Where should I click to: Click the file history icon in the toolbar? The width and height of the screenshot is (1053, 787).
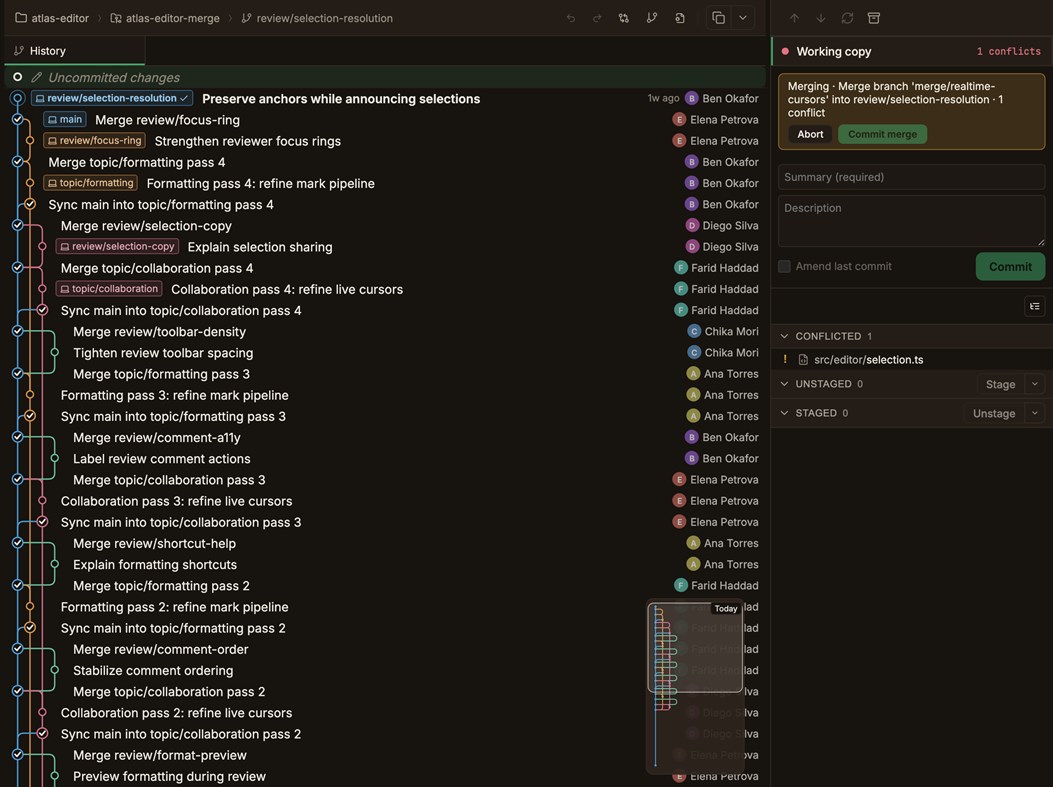680,18
